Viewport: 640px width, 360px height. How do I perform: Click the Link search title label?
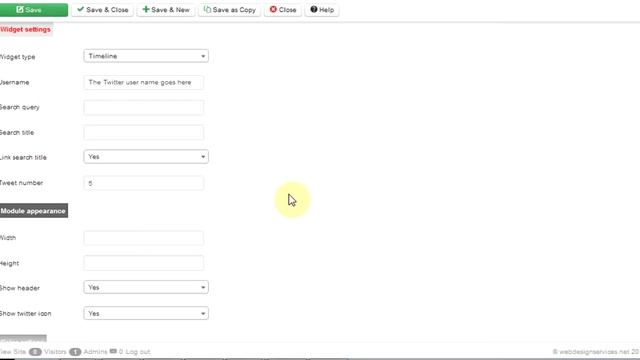coord(23,158)
